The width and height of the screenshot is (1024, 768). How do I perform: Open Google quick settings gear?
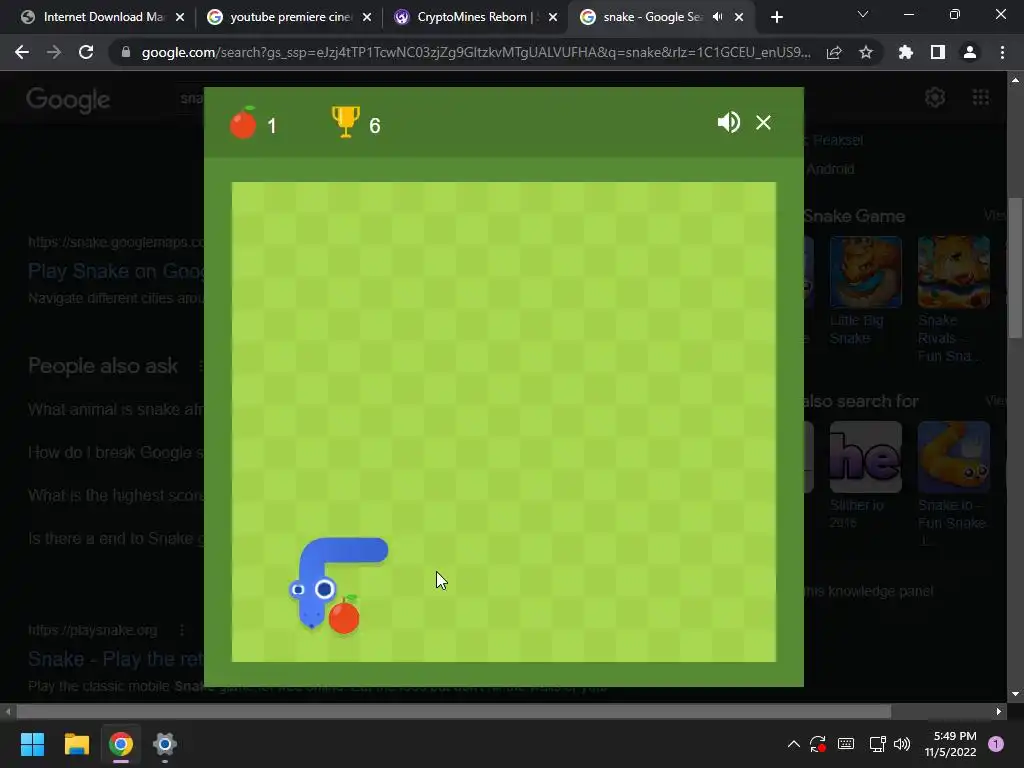935,97
